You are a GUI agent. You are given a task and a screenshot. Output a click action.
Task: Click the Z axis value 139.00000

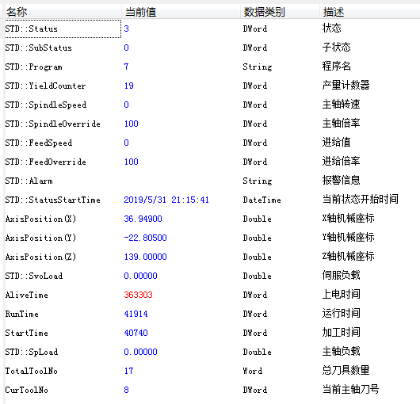point(145,257)
